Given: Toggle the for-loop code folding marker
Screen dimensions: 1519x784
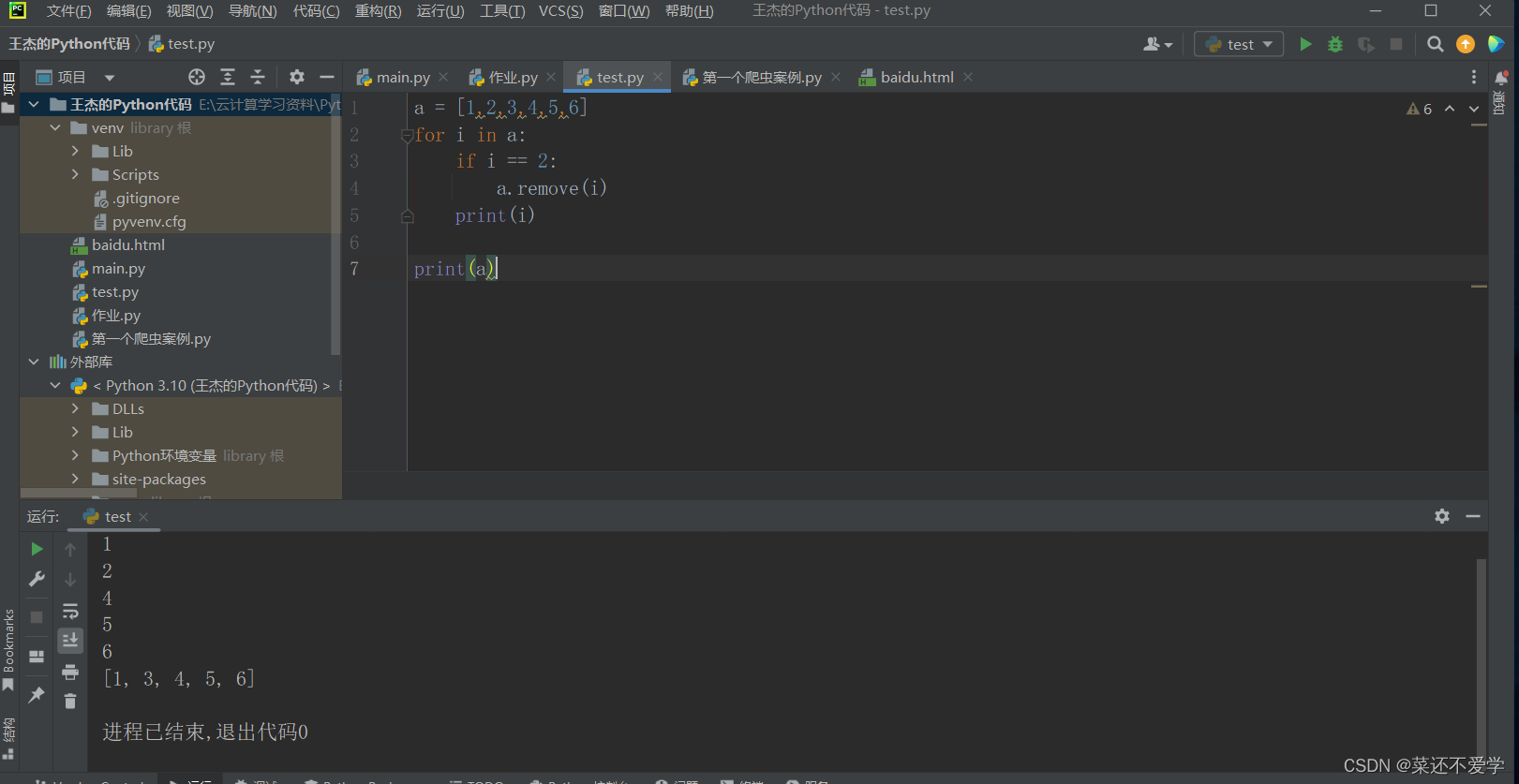Looking at the screenshot, I should (407, 135).
